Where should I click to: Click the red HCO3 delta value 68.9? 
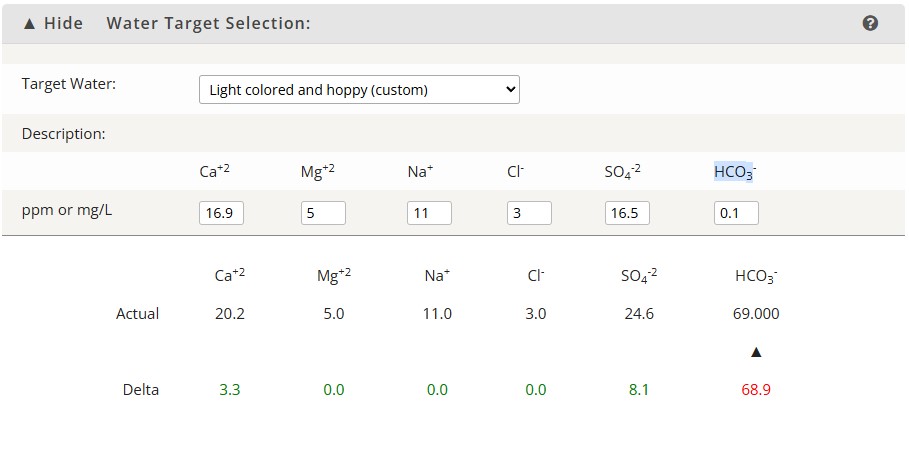[756, 390]
